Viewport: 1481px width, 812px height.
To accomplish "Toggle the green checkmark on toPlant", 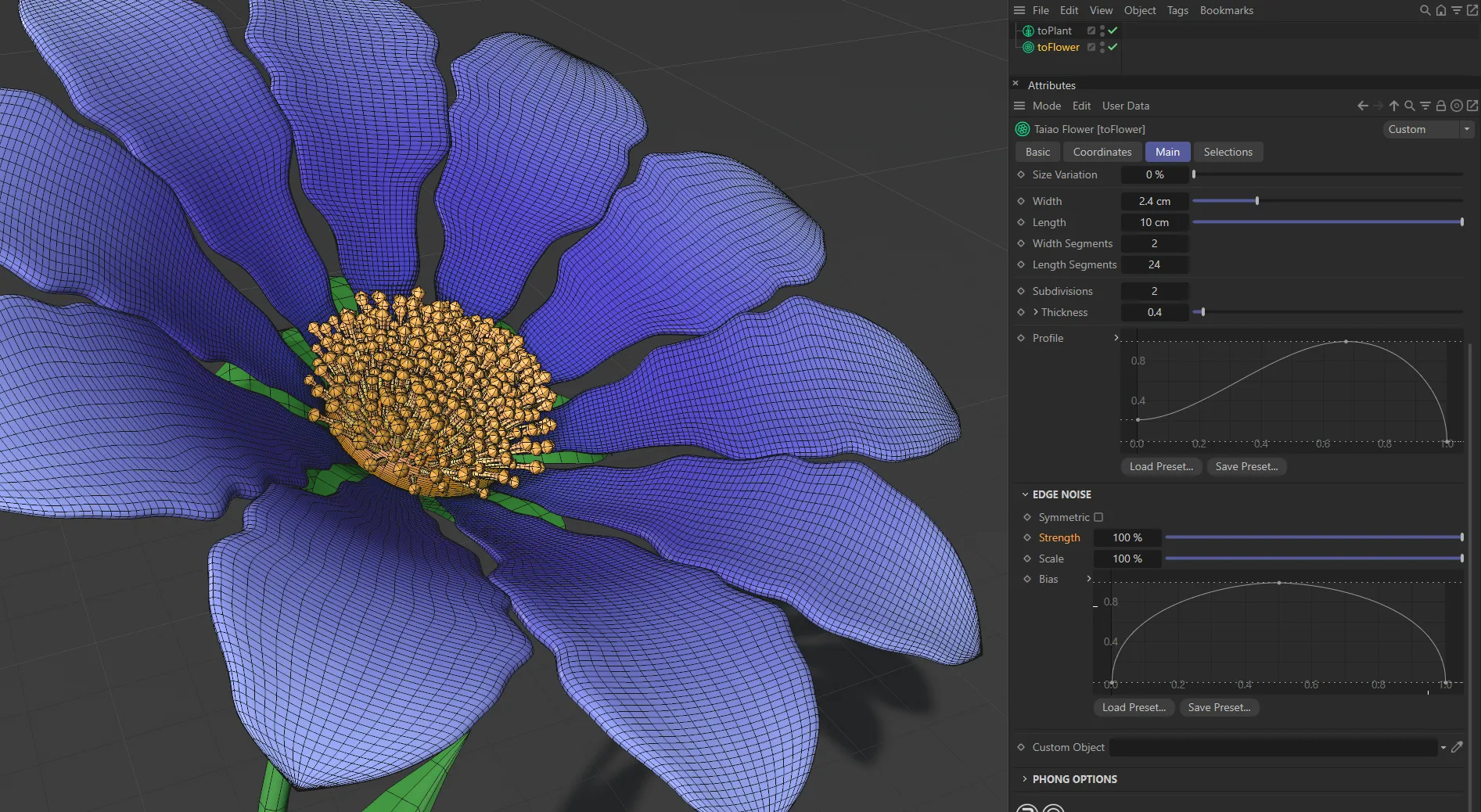I will (1112, 31).
